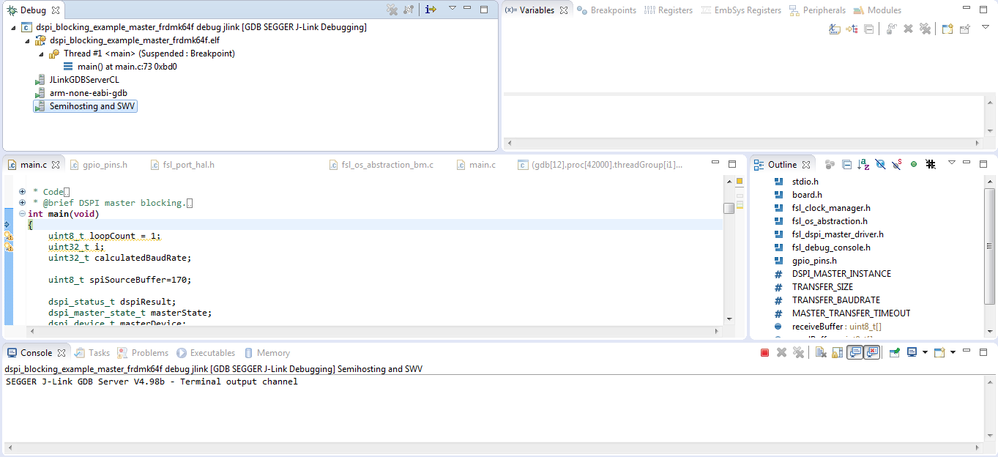998x457 pixels.
Task: Switch to EmbSys Registers tab
Action: pos(740,10)
